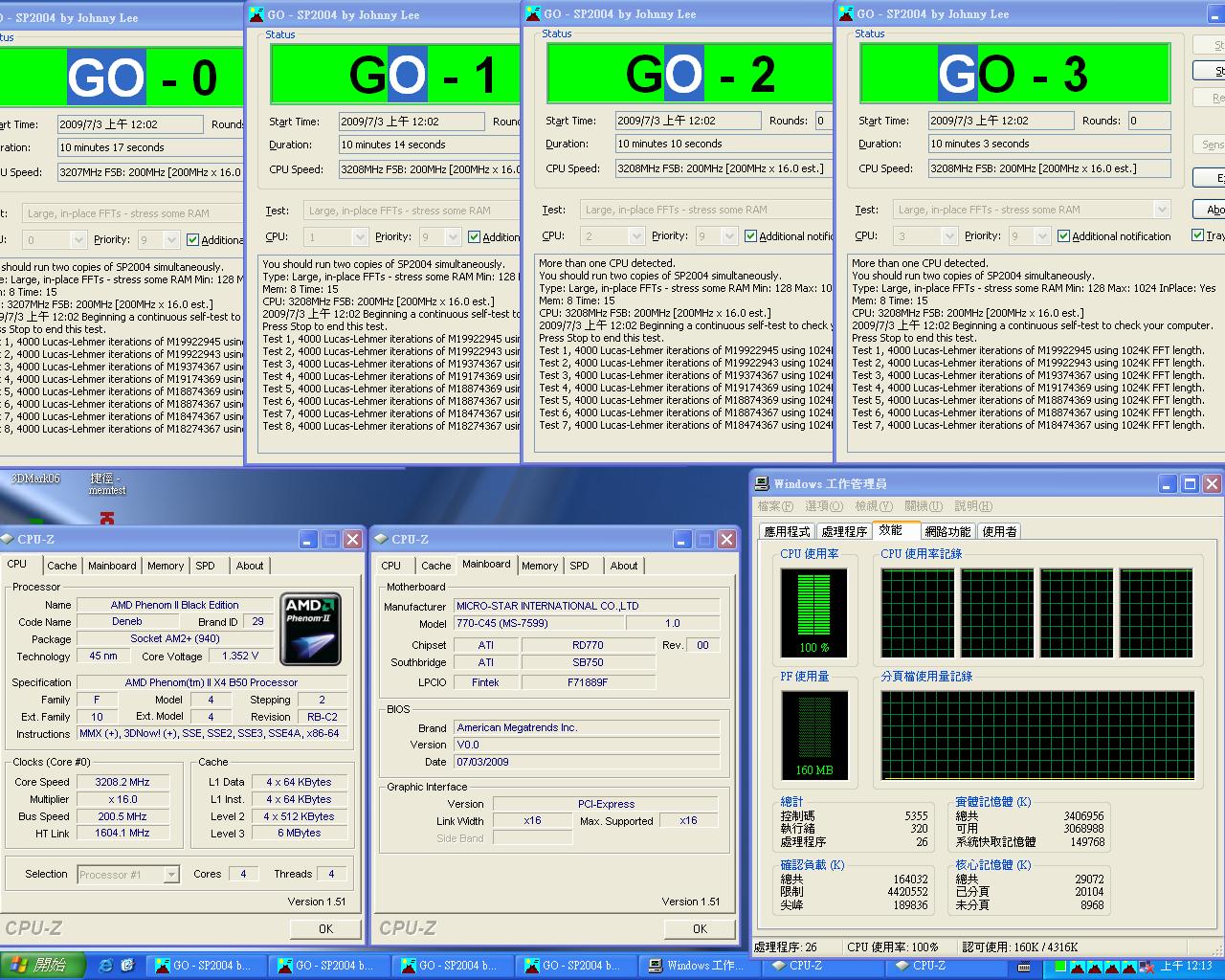Click Rounds field in GO-3 window
Image resolution: width=1225 pixels, height=980 pixels.
[1148, 121]
